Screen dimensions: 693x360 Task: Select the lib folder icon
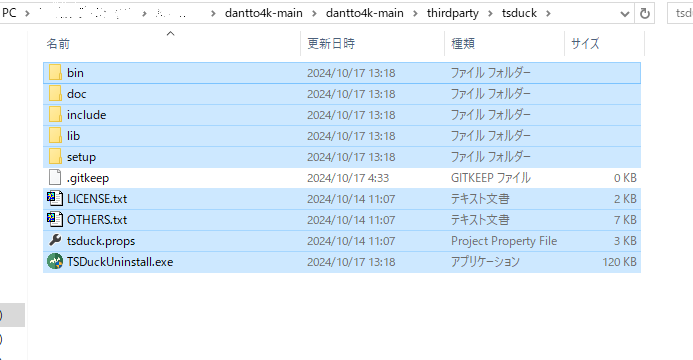55,136
